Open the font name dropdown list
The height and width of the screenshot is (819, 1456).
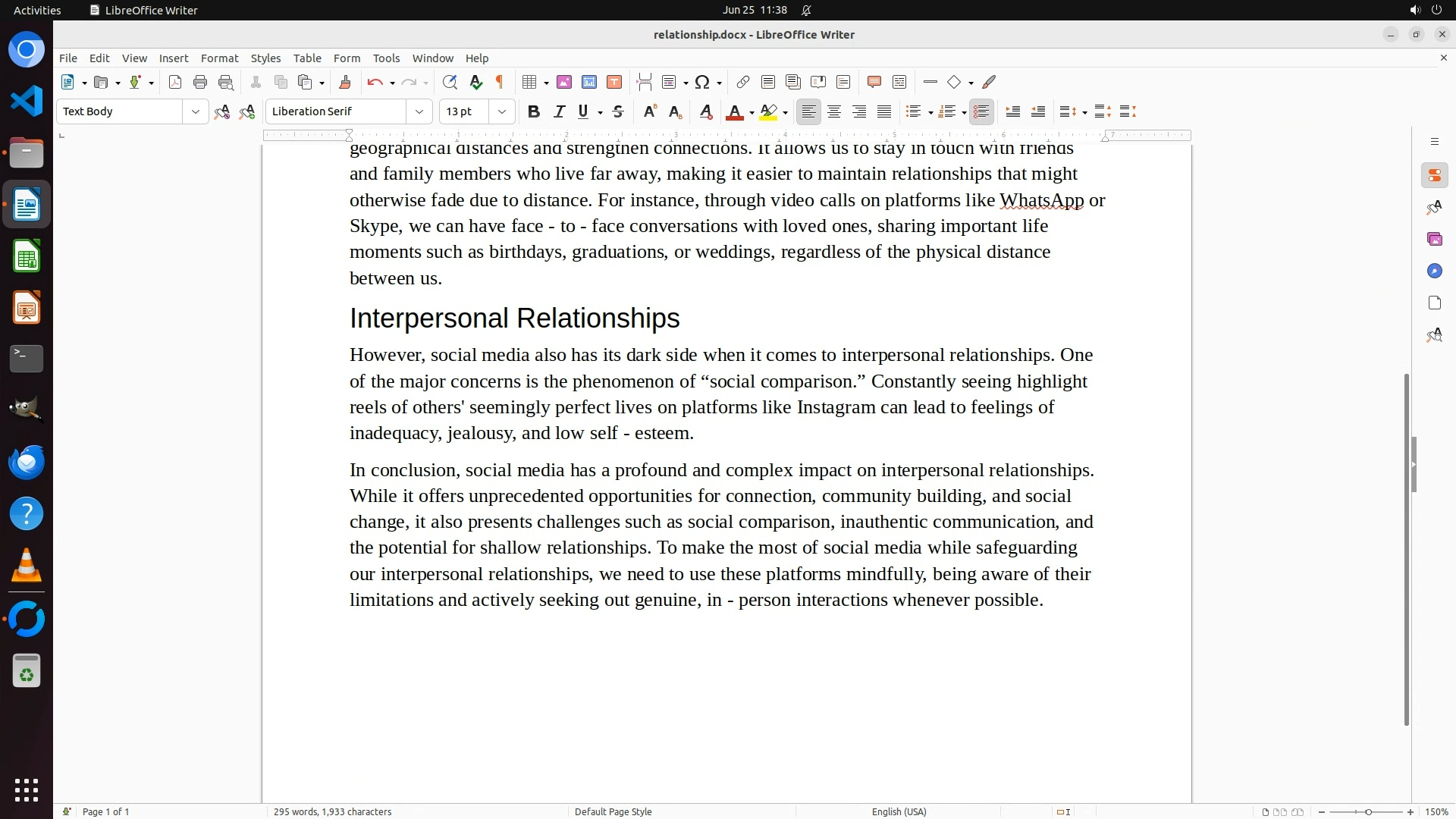(x=419, y=112)
